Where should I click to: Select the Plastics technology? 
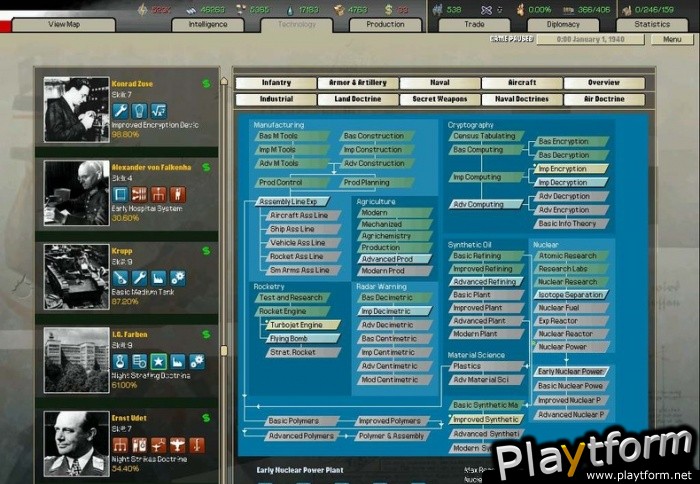coord(486,366)
